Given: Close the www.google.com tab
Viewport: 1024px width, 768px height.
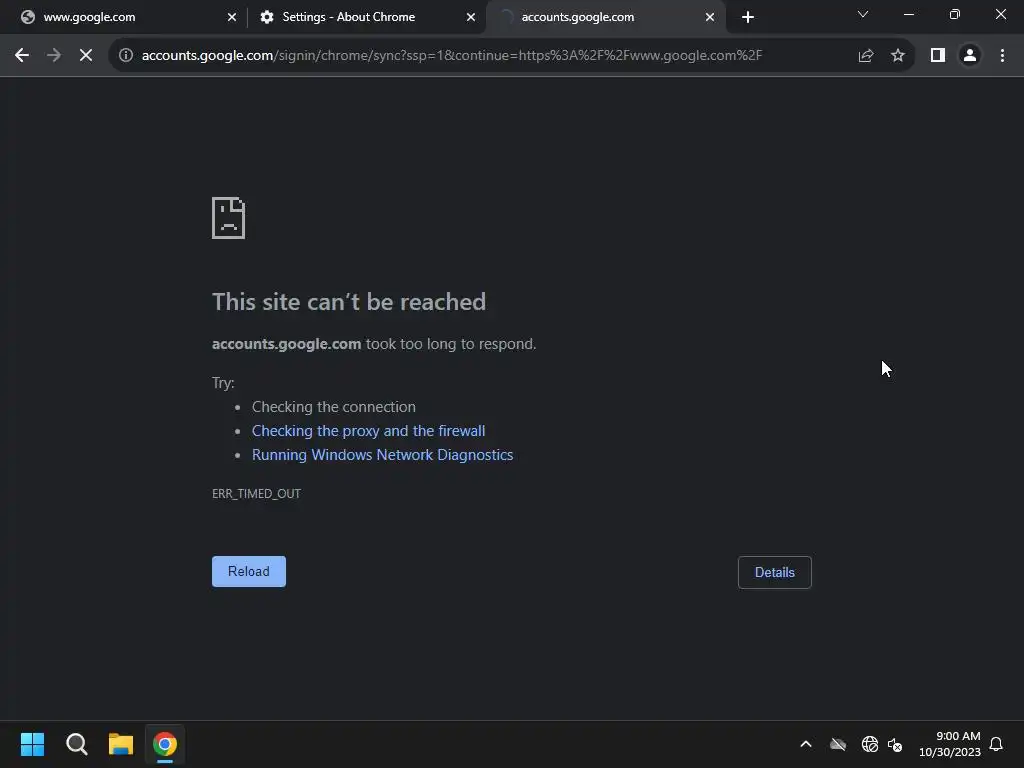Looking at the screenshot, I should pyautogui.click(x=232, y=17).
